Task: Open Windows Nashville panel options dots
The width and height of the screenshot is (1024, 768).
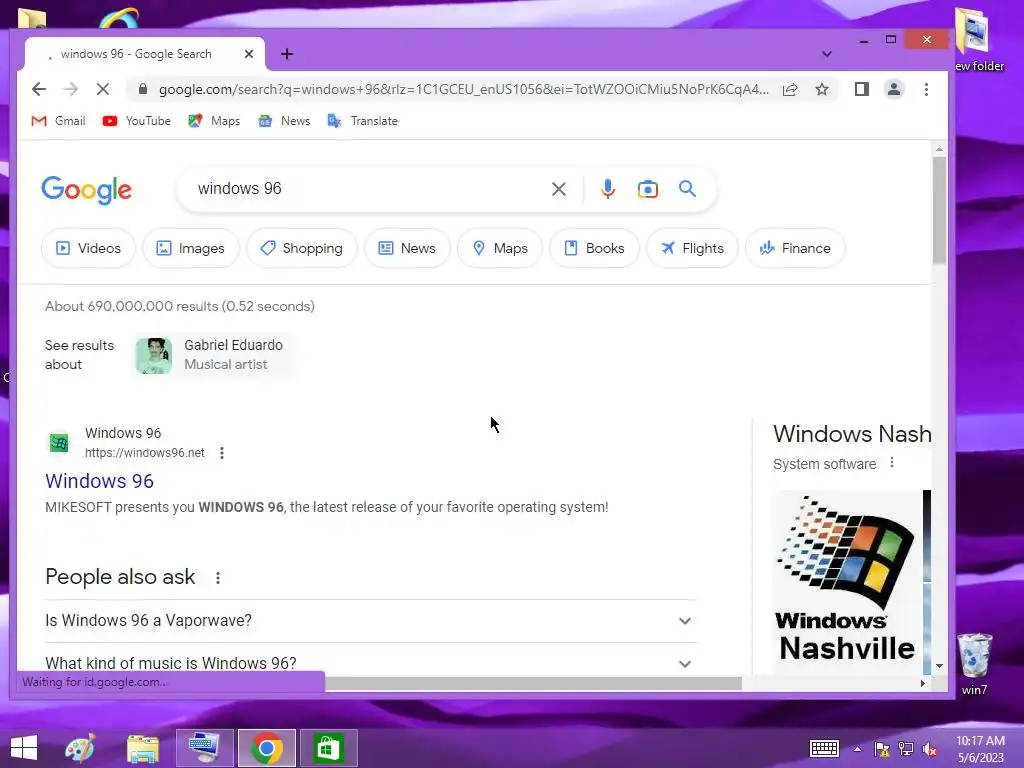Action: tap(892, 463)
